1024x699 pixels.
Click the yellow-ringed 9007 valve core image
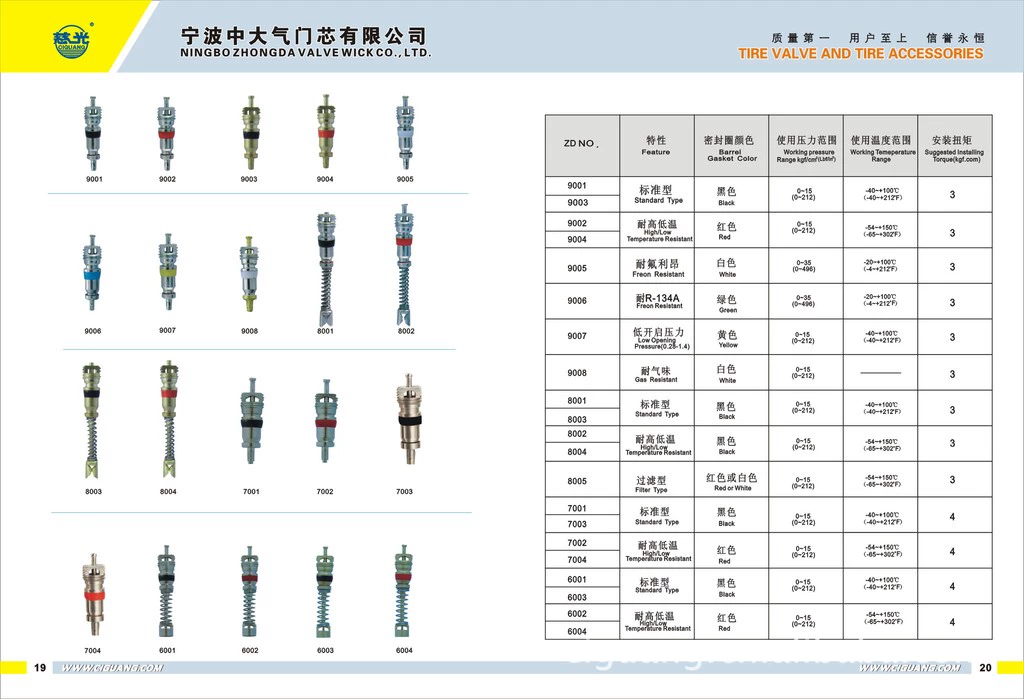167,271
